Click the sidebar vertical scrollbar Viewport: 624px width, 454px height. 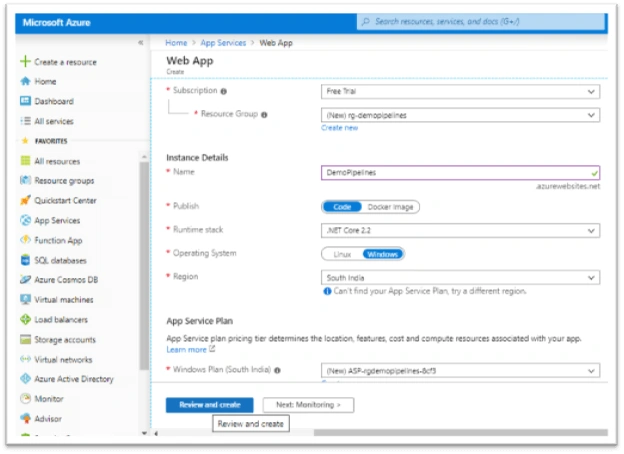pos(144,266)
